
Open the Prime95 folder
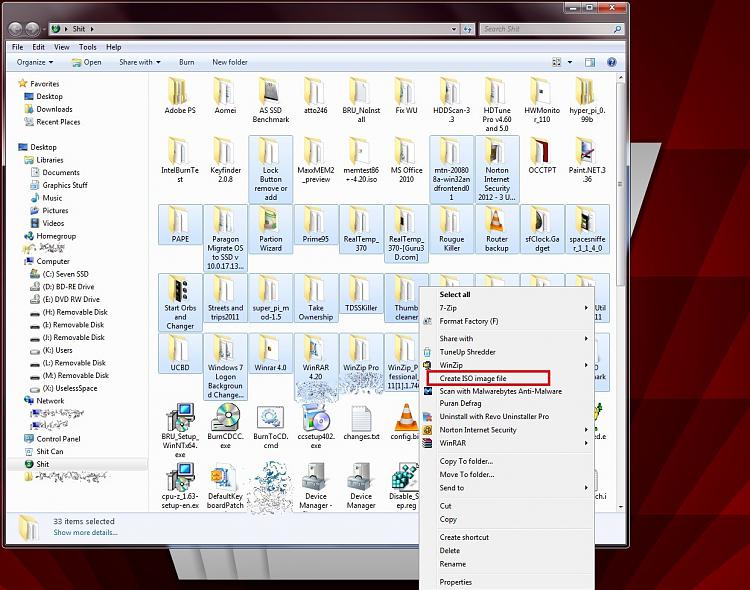pyautogui.click(x=316, y=224)
